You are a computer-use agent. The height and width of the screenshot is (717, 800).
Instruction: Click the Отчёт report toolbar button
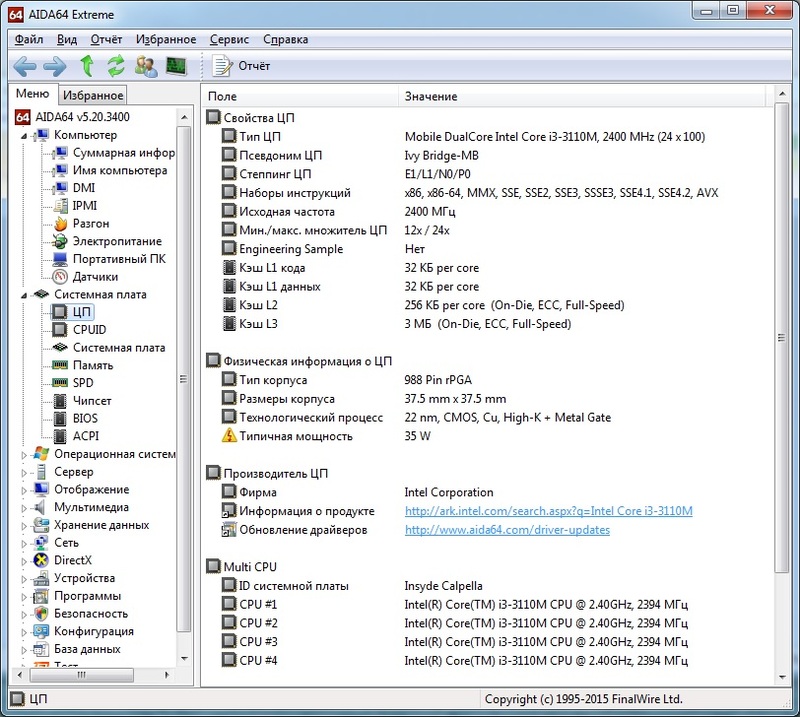pos(241,66)
